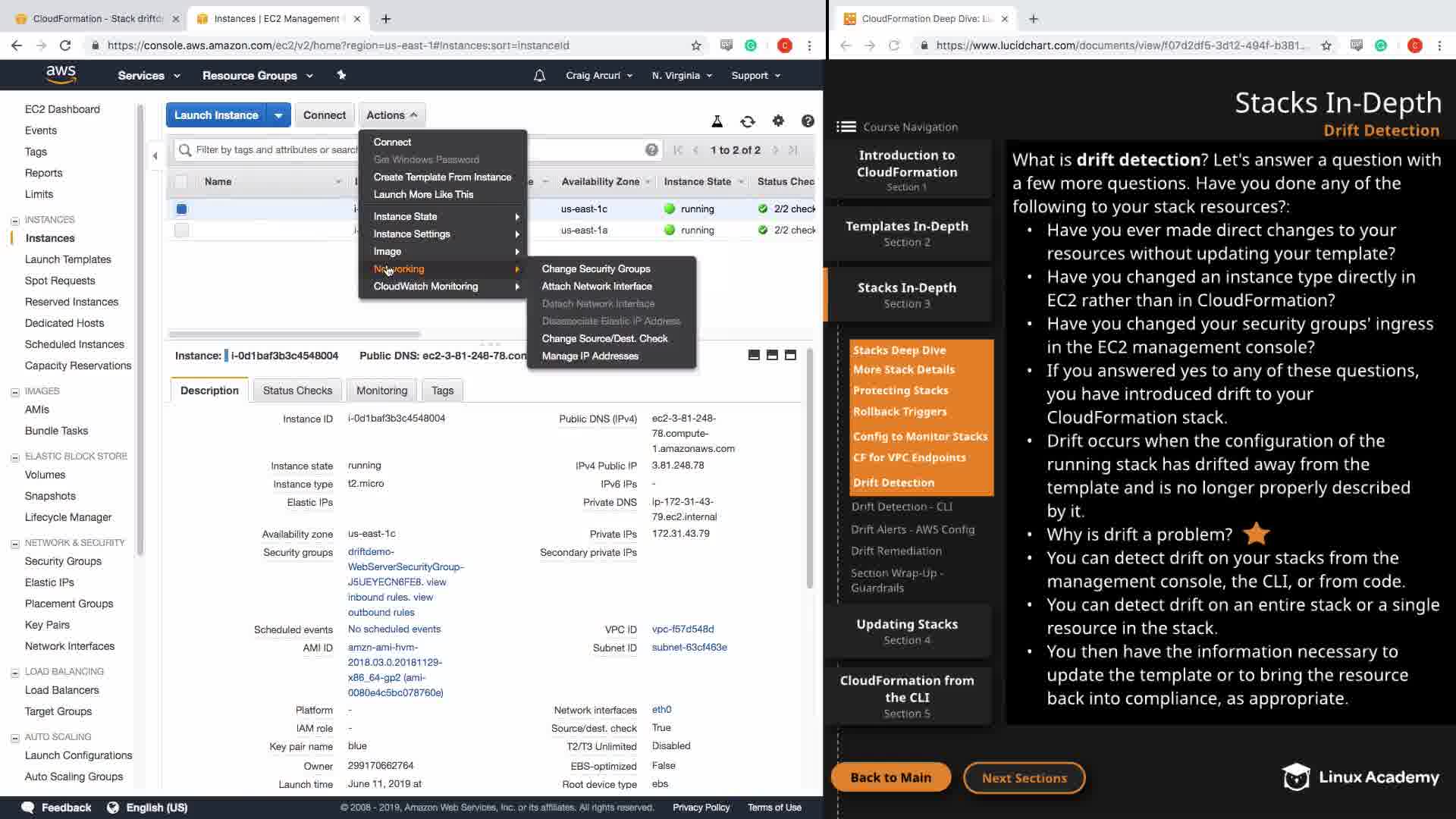Open the Launch Instance dropdown arrow
The width and height of the screenshot is (1456, 819).
click(278, 115)
